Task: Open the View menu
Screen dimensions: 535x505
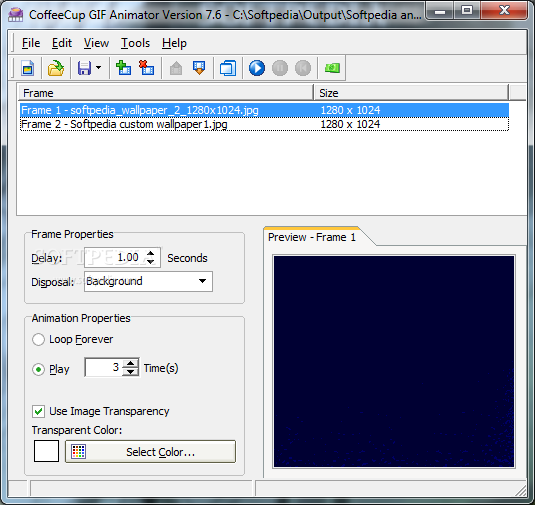Action: 97,43
